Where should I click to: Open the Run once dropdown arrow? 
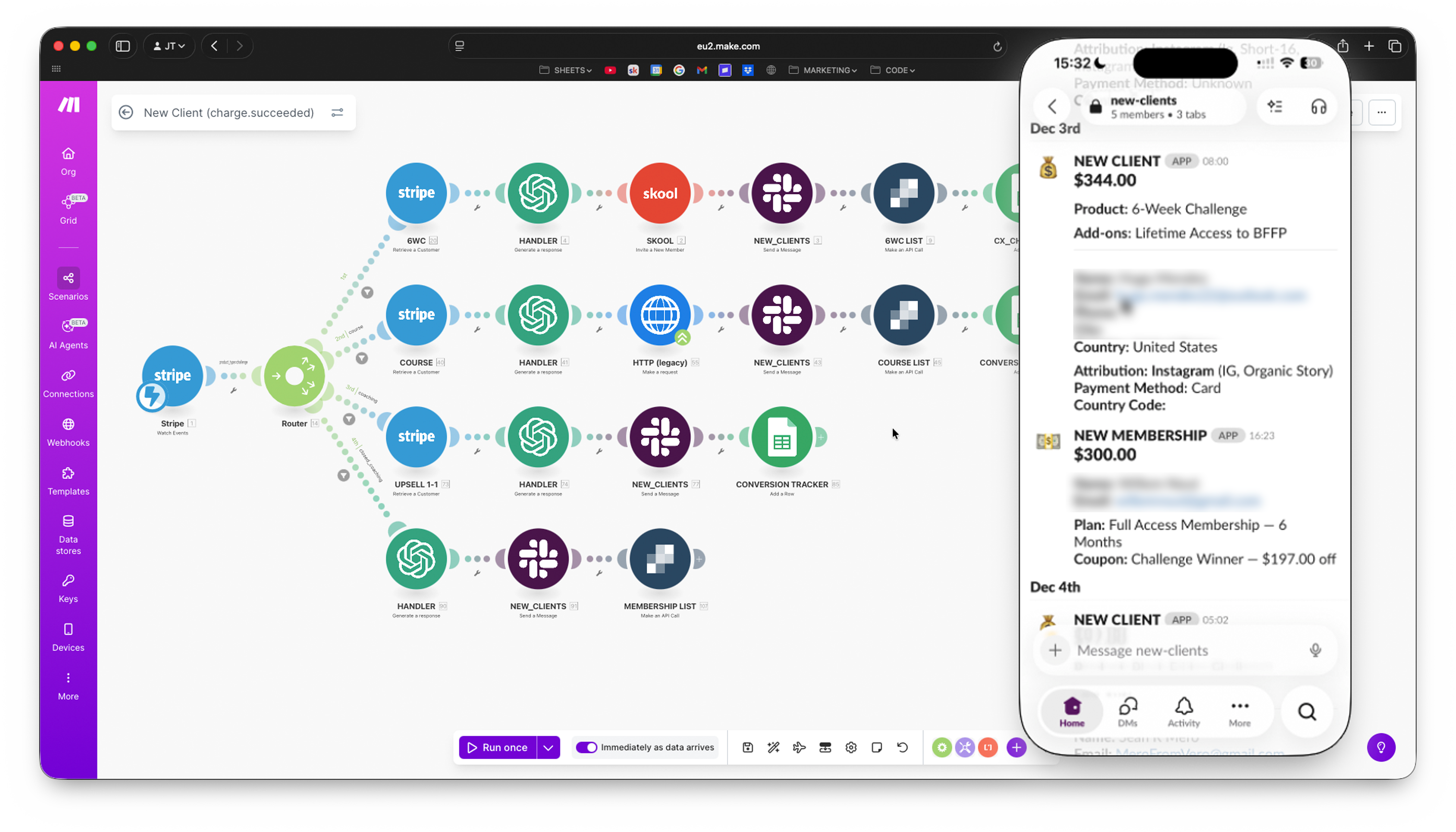[548, 747]
